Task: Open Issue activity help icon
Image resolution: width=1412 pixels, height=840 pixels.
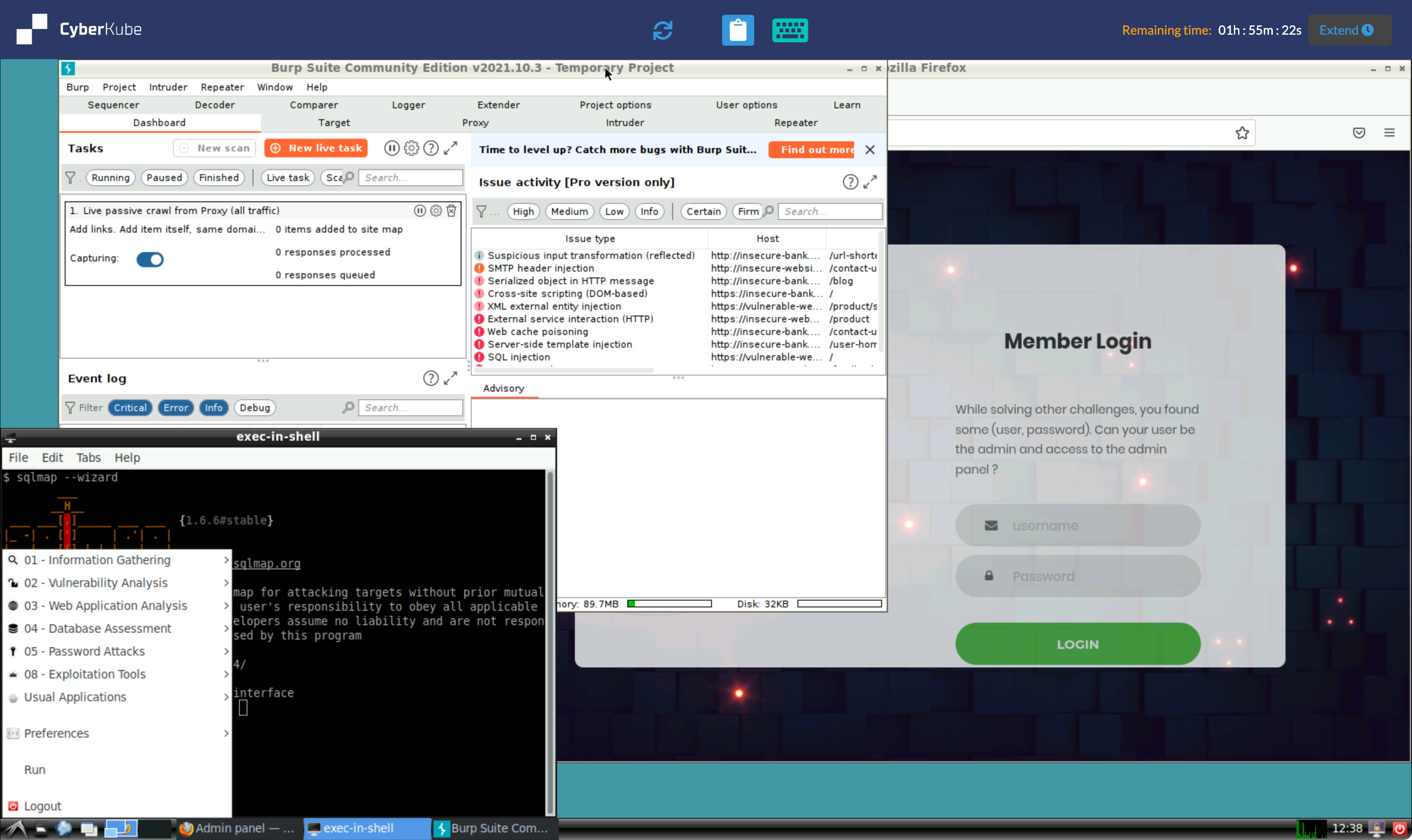Action: pos(850,182)
